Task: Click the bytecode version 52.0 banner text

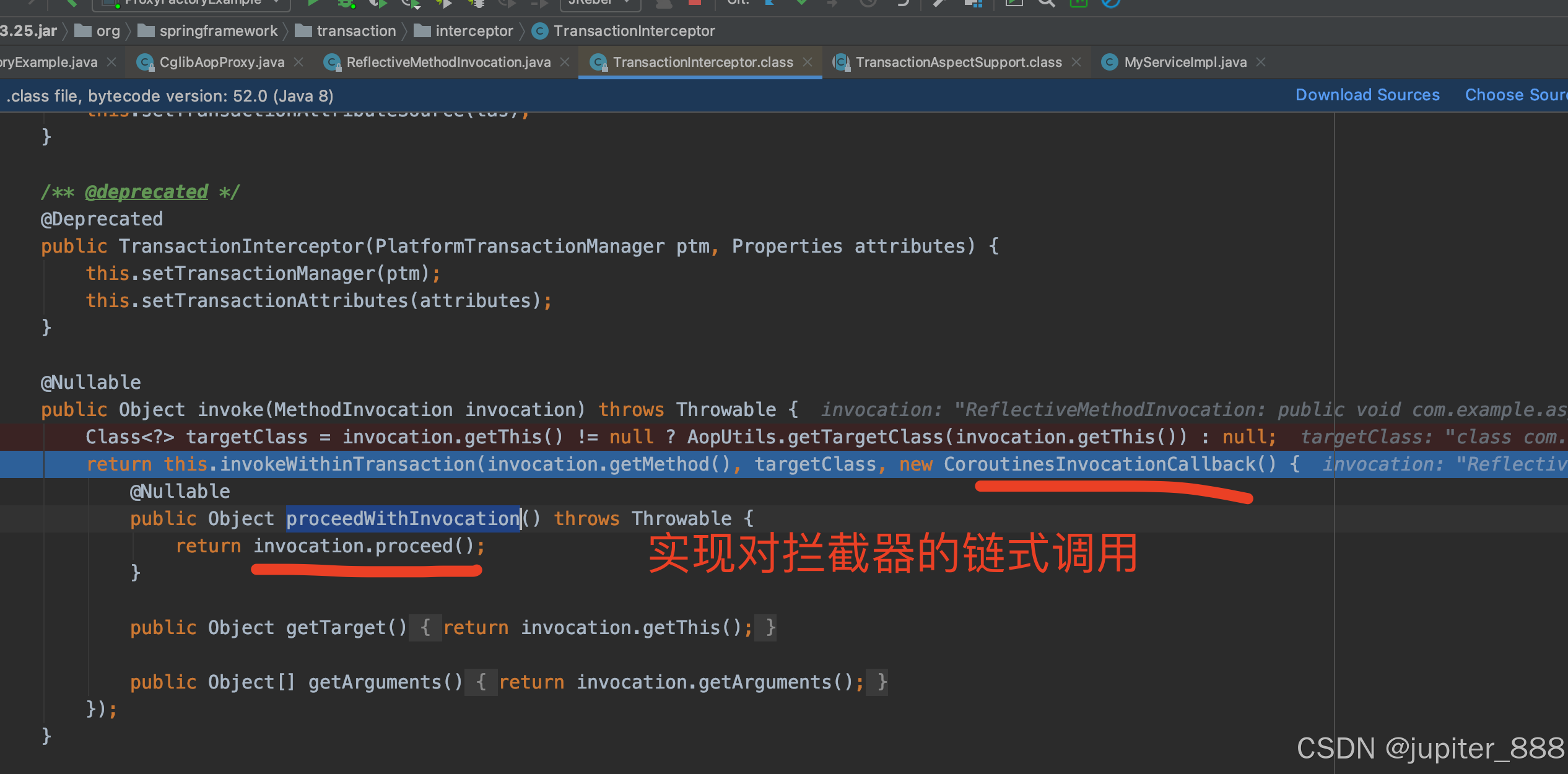Action: click(170, 96)
